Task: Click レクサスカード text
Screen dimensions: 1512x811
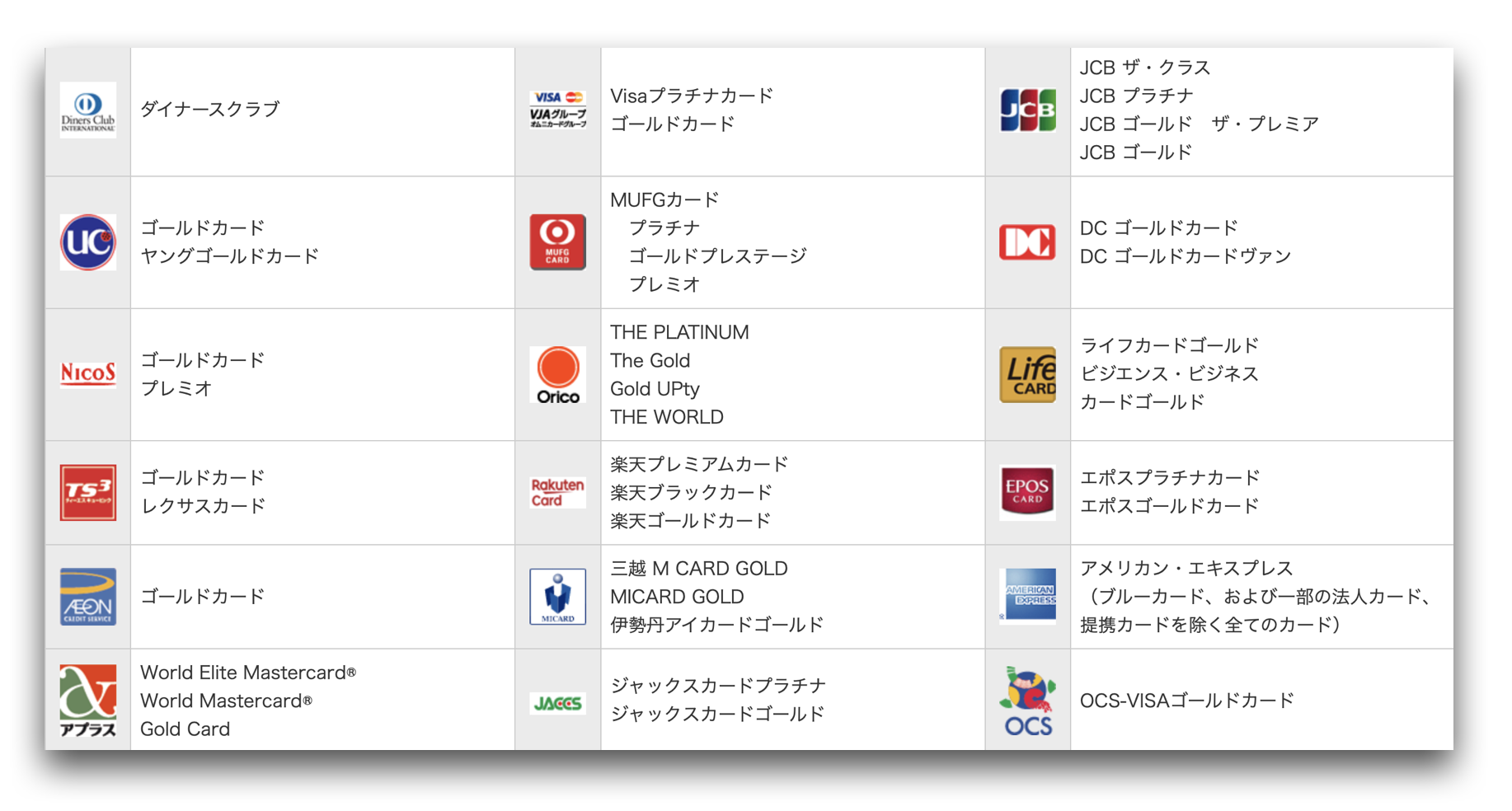Action: pyautogui.click(x=203, y=506)
